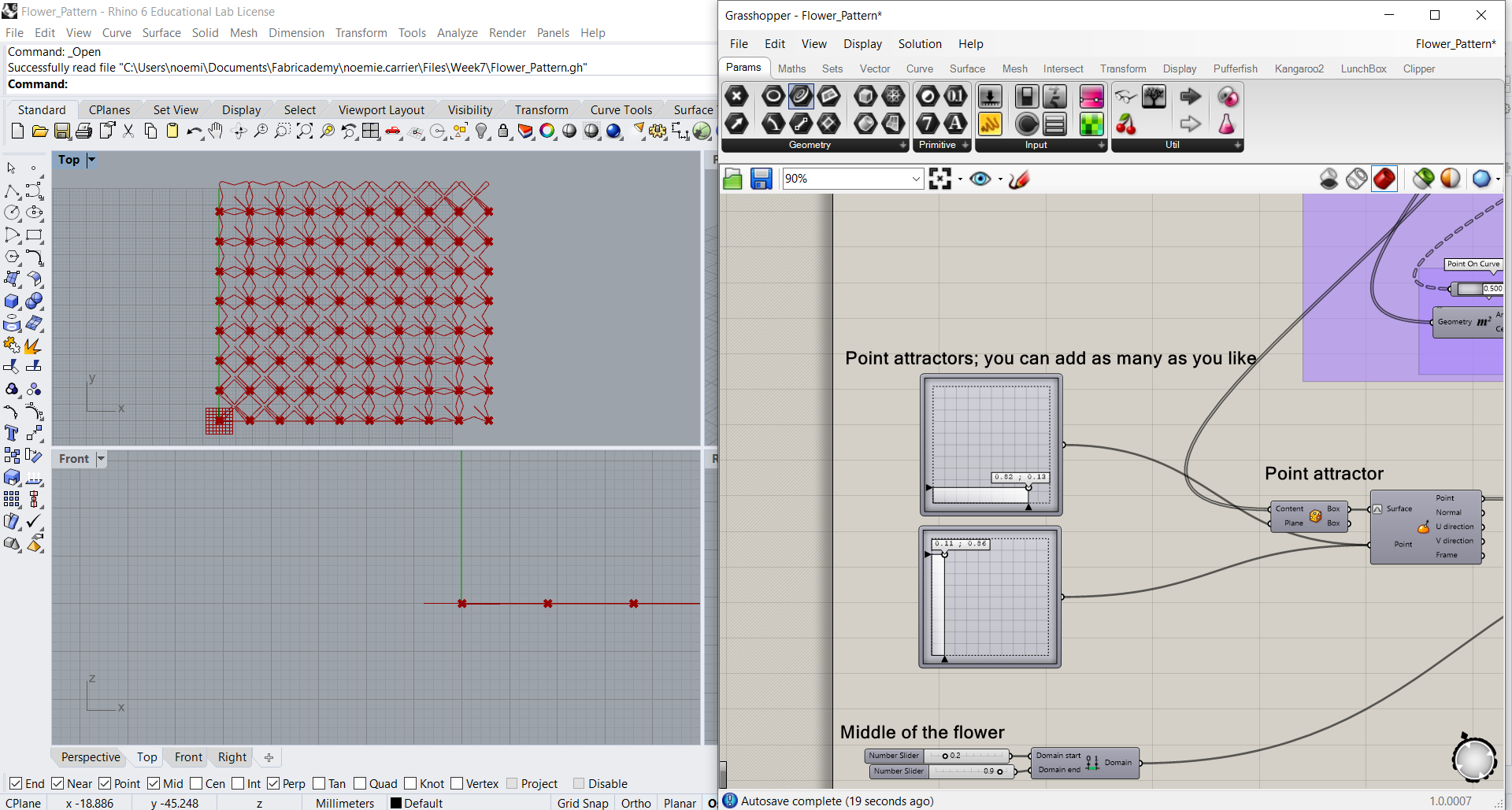The height and width of the screenshot is (810, 1512).
Task: Expand the Util panel plus button
Action: [x=1237, y=145]
